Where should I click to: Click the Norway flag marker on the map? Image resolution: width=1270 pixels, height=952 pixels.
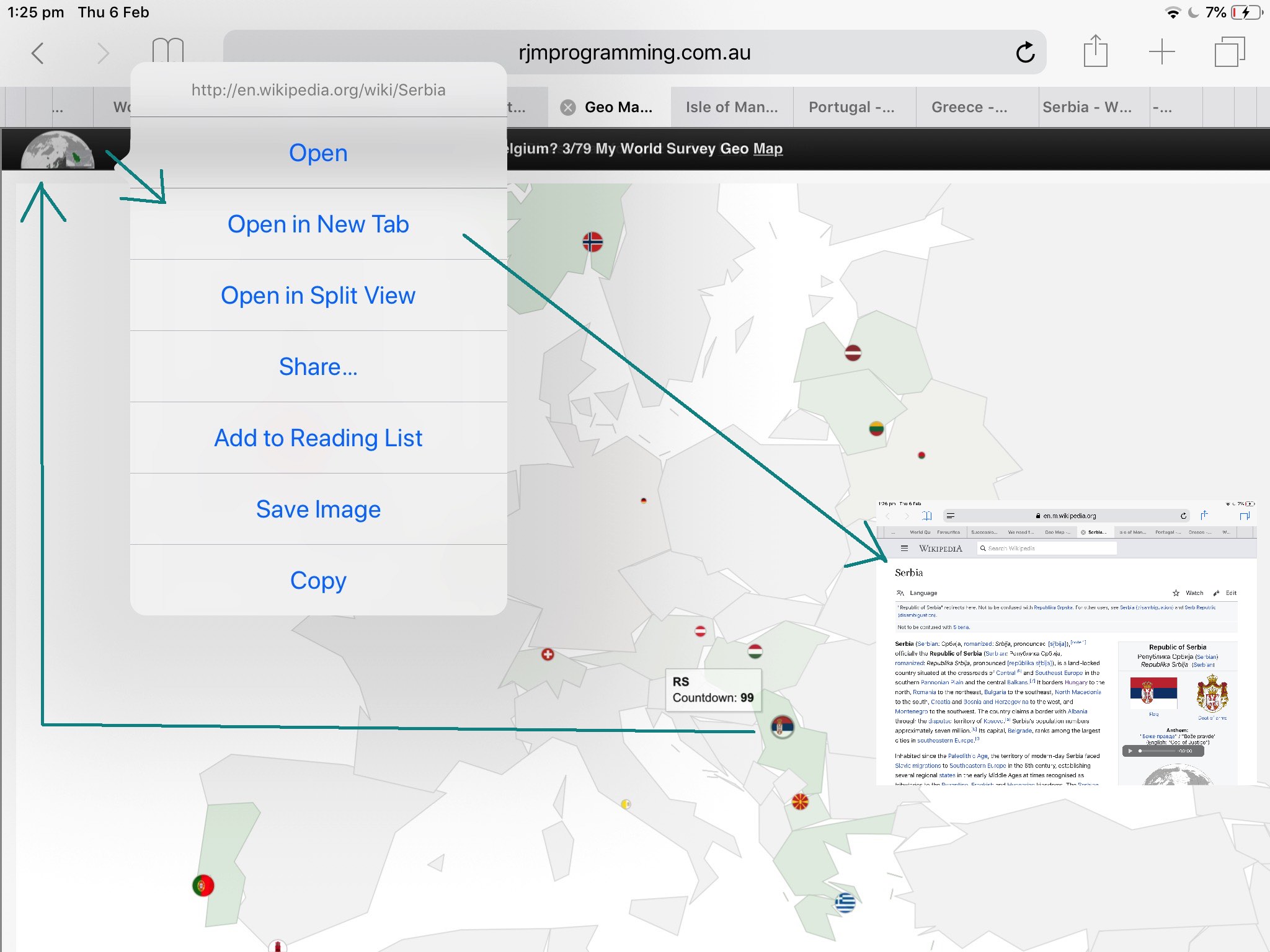(x=592, y=242)
